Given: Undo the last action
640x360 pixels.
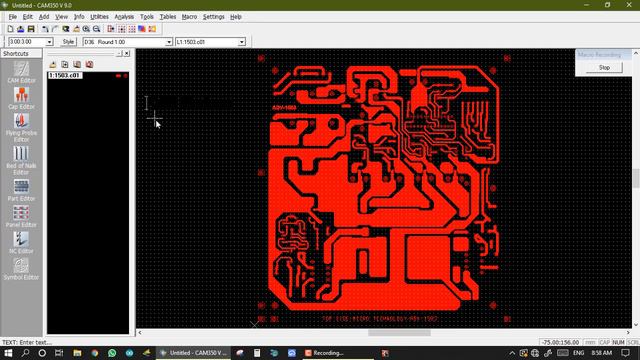Looking at the screenshot, I should tap(45, 29).
